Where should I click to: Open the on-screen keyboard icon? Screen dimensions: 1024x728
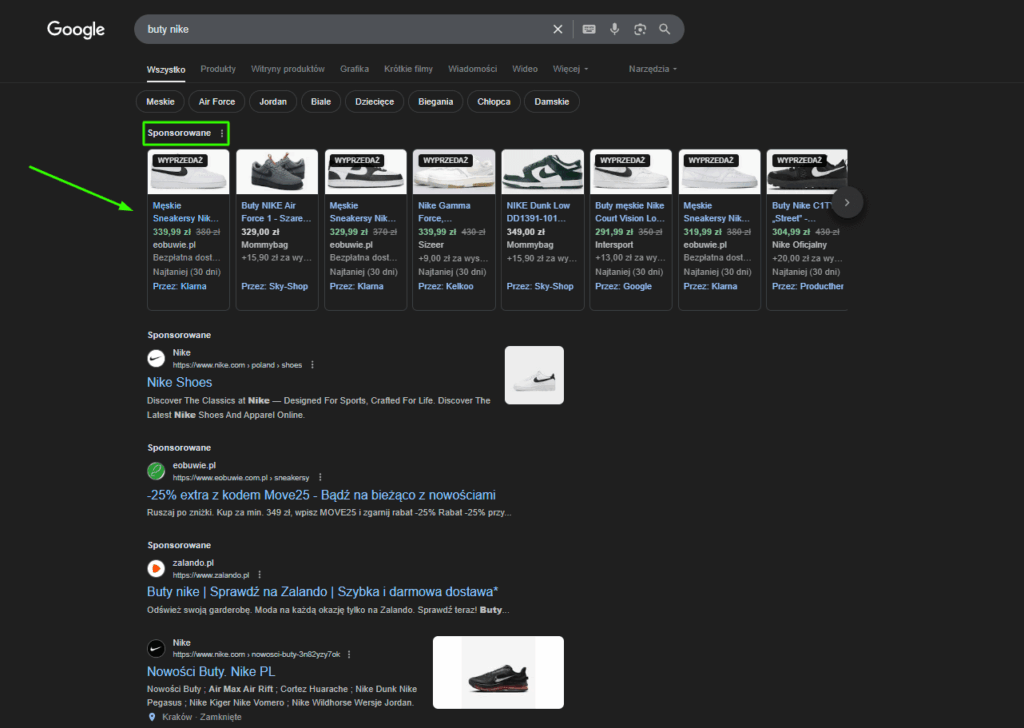coord(589,29)
